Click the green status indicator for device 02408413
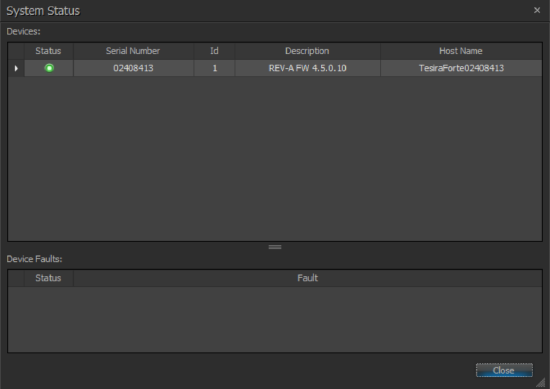 pyautogui.click(x=49, y=68)
